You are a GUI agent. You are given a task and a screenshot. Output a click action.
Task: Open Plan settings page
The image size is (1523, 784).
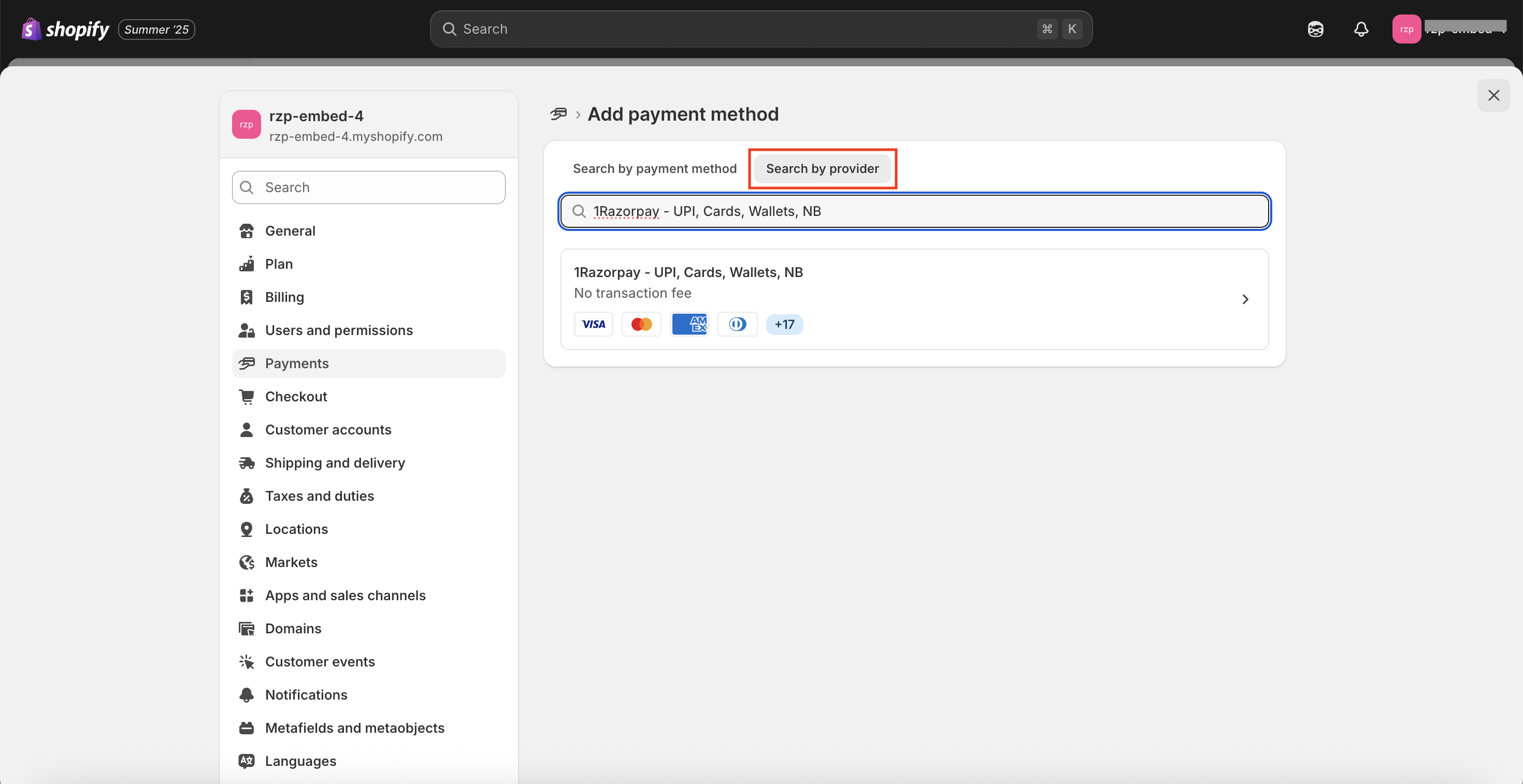click(368, 264)
